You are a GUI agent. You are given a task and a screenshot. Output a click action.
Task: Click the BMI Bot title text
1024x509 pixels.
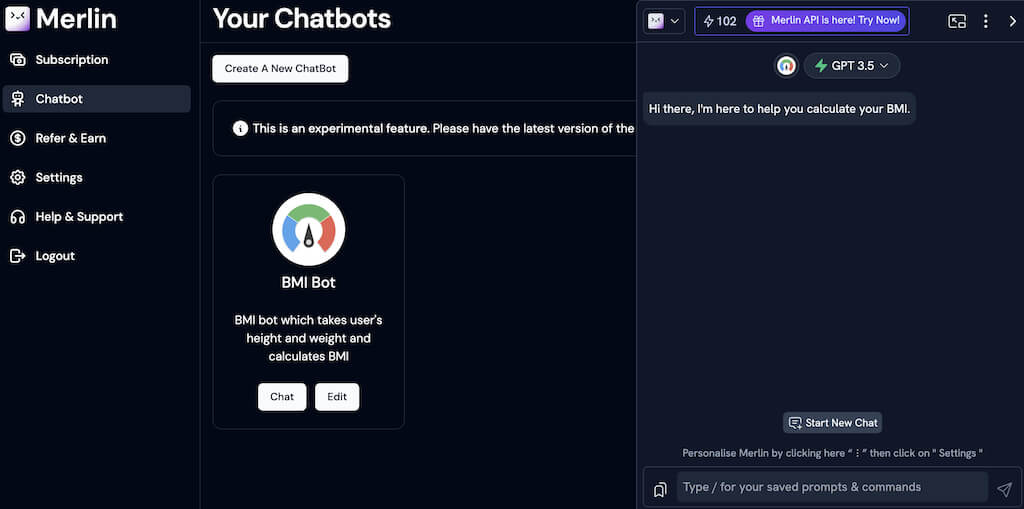308,283
